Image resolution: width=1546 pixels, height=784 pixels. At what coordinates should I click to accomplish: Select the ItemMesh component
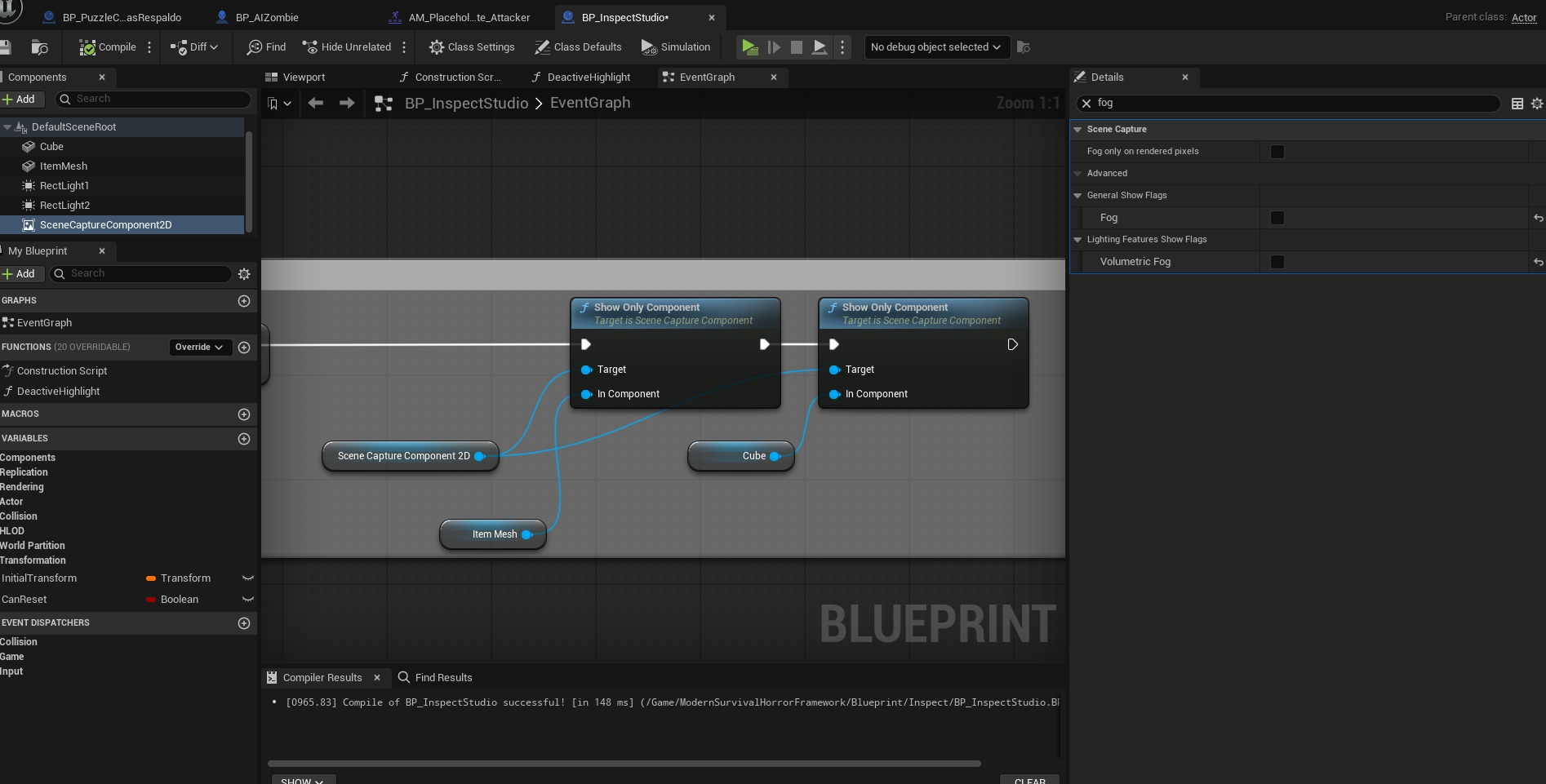[64, 166]
